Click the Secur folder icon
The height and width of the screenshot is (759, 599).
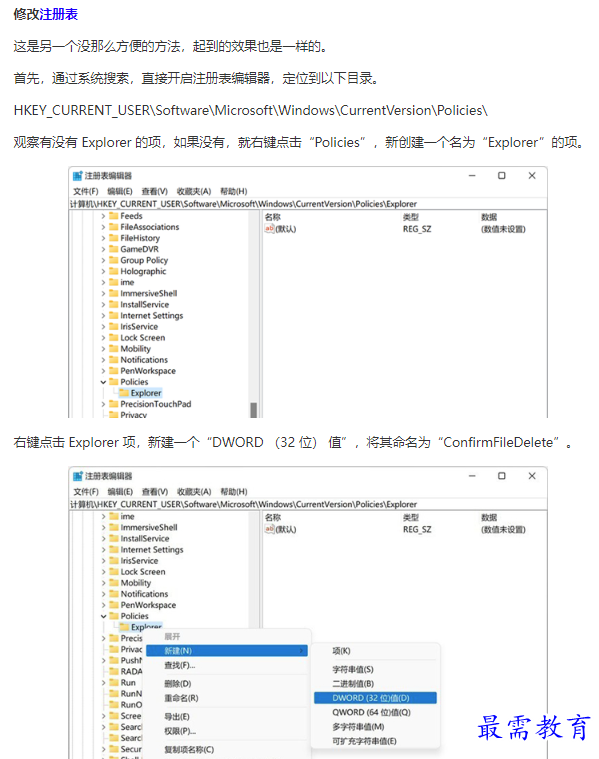click(x=114, y=749)
